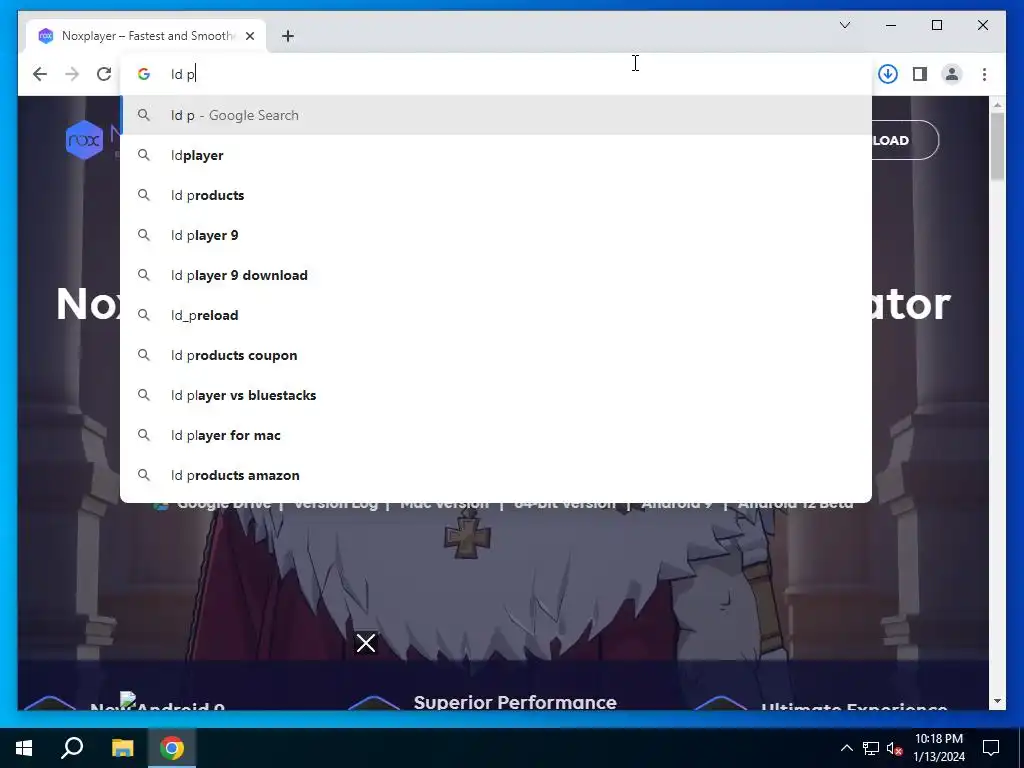This screenshot has height=768, width=1024.
Task: Toggle the Chrome side panel icon
Action: pos(920,74)
